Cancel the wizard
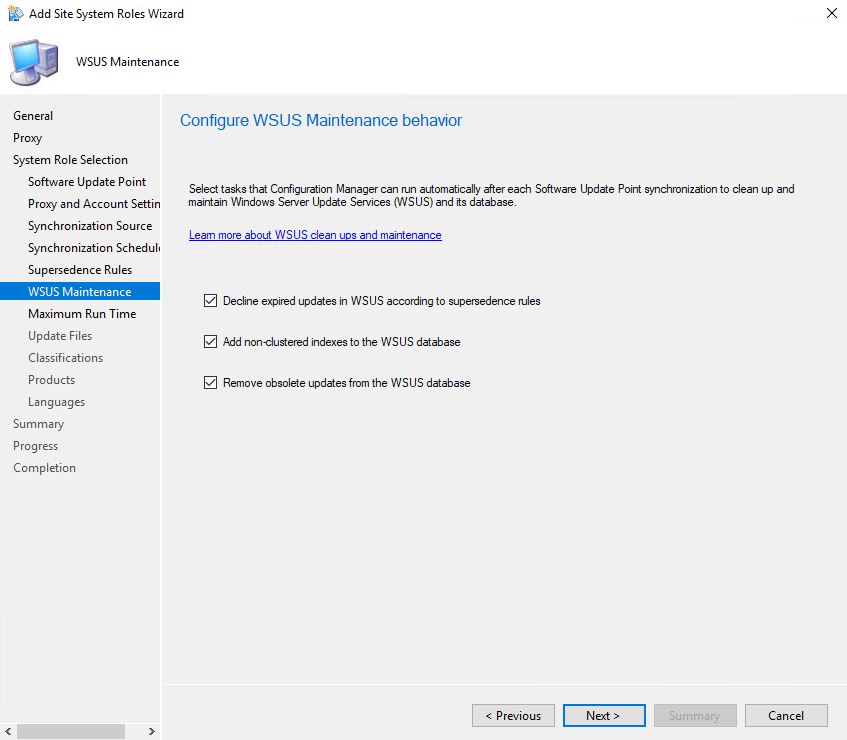The width and height of the screenshot is (847, 740). coord(786,715)
